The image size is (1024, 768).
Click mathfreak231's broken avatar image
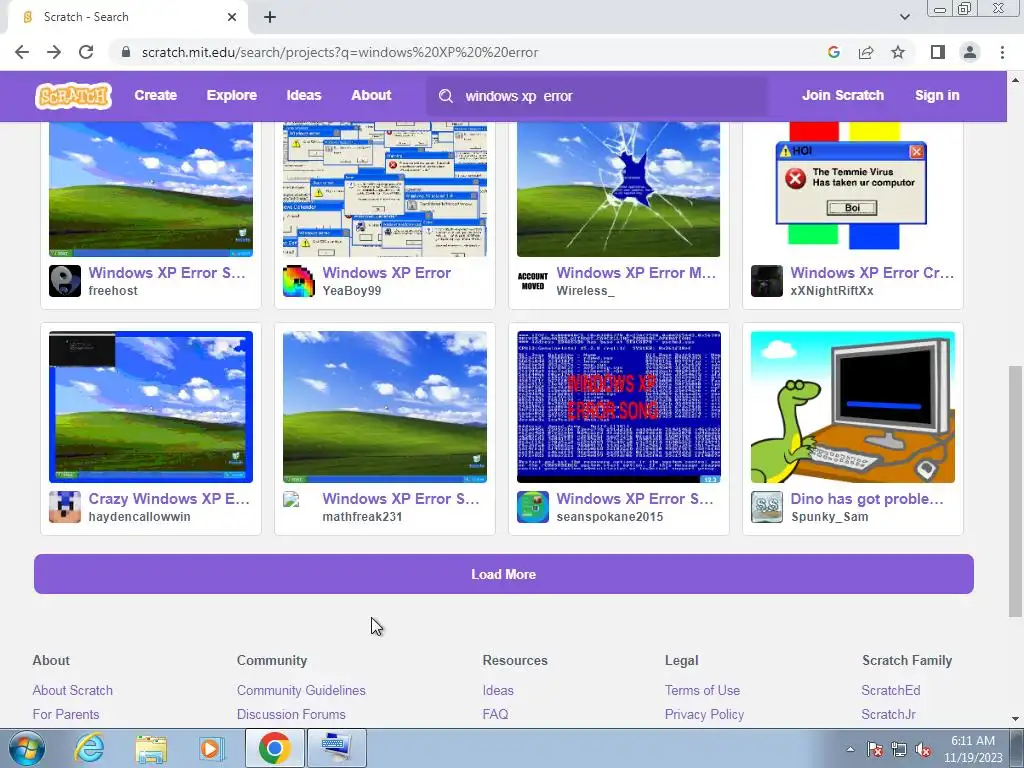(291, 500)
